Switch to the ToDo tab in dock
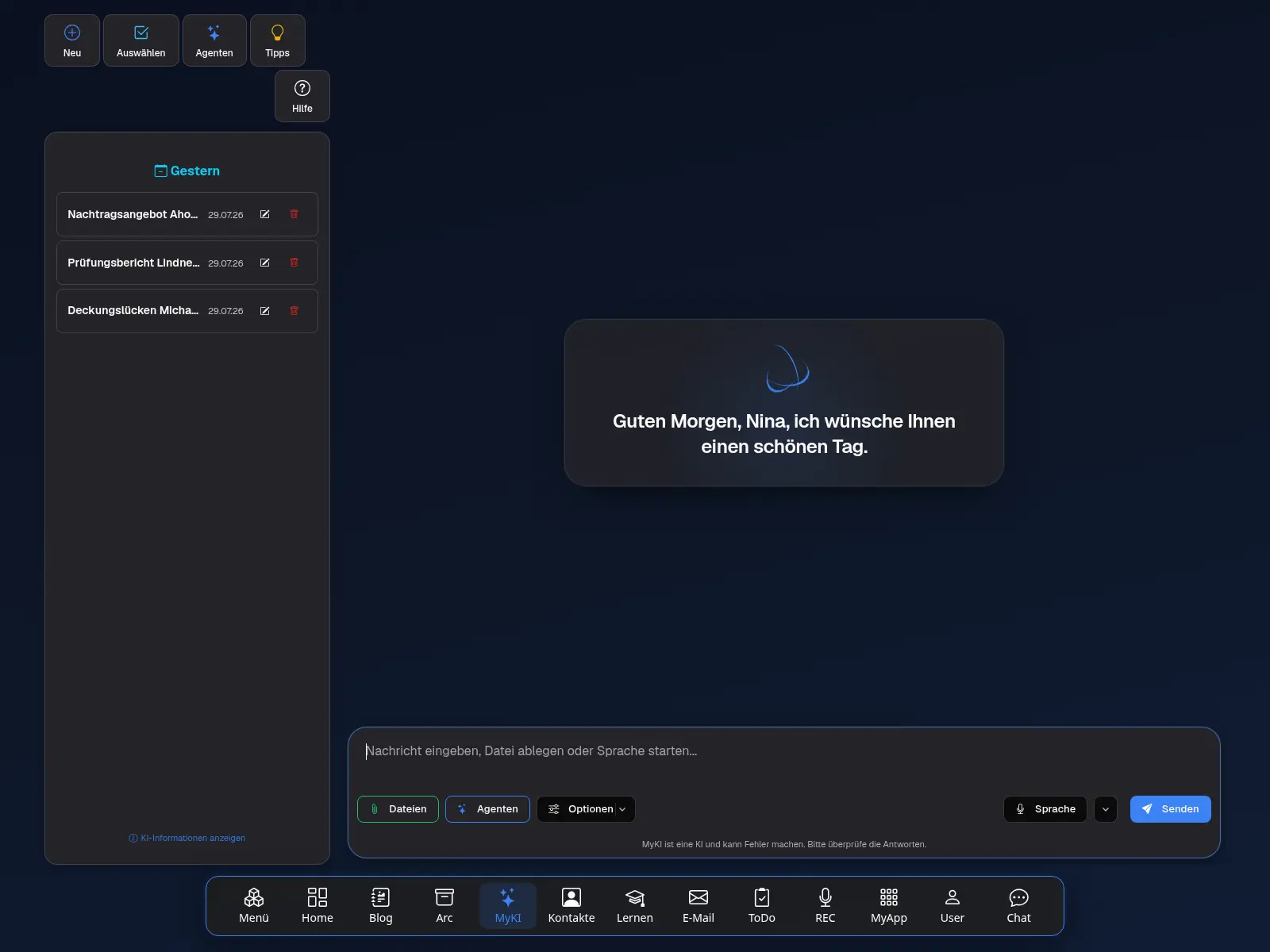 click(762, 906)
